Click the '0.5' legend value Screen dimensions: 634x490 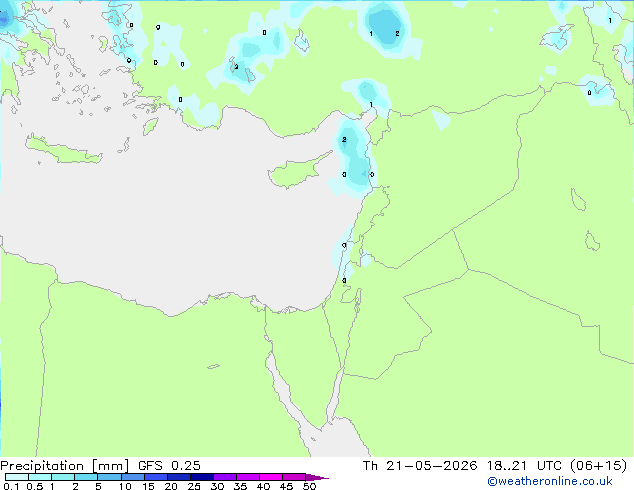(35, 486)
